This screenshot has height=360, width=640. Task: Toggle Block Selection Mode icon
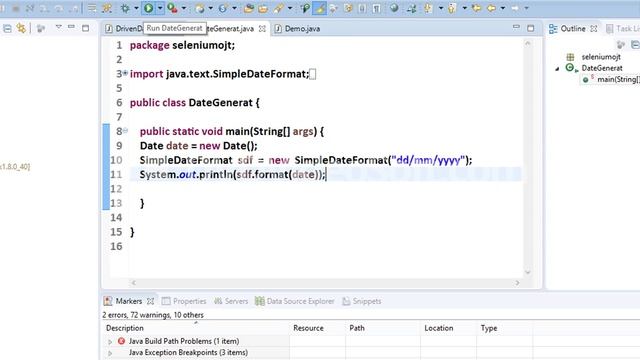pos(362,8)
